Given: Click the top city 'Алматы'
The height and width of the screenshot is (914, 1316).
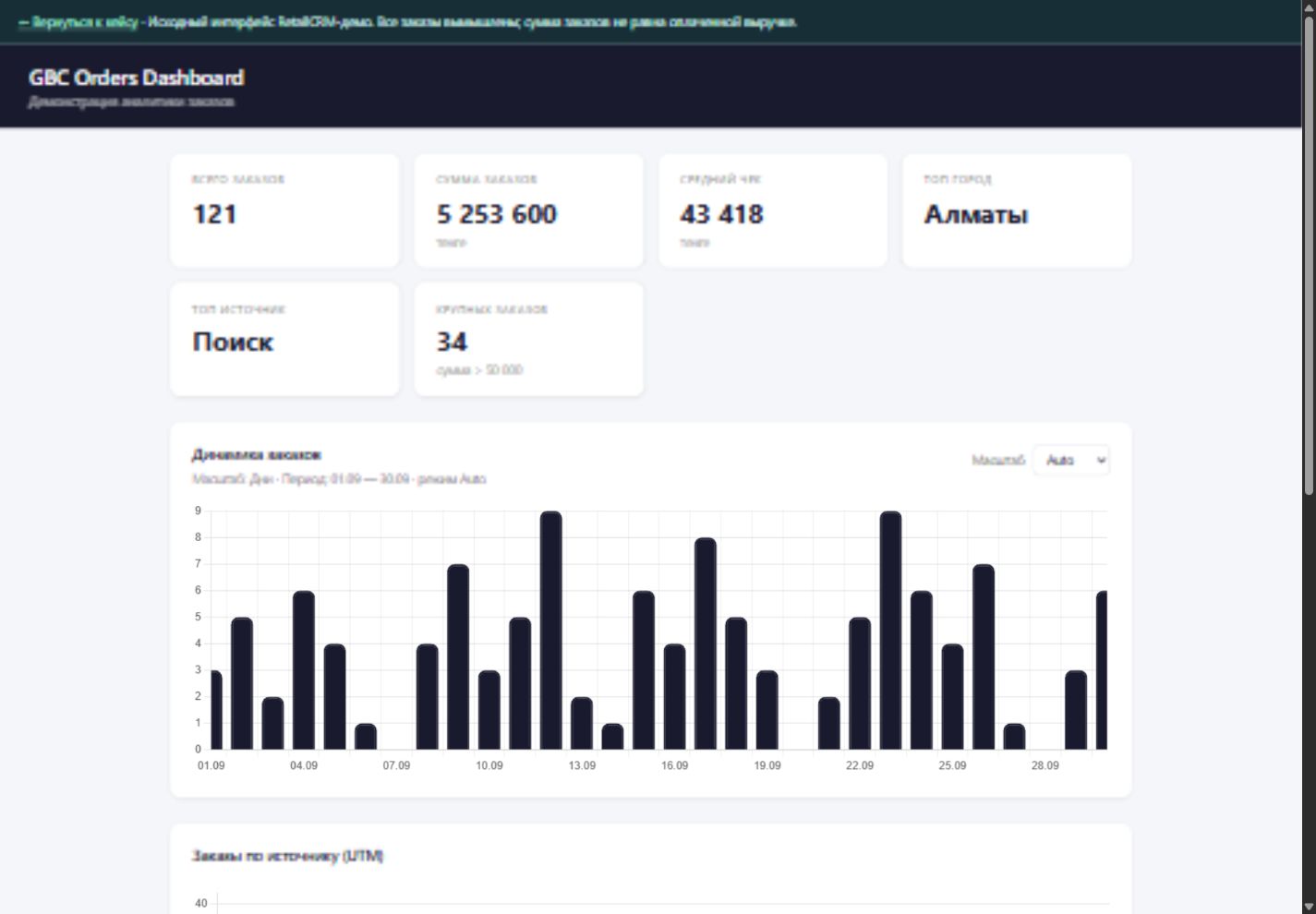Looking at the screenshot, I should (975, 214).
